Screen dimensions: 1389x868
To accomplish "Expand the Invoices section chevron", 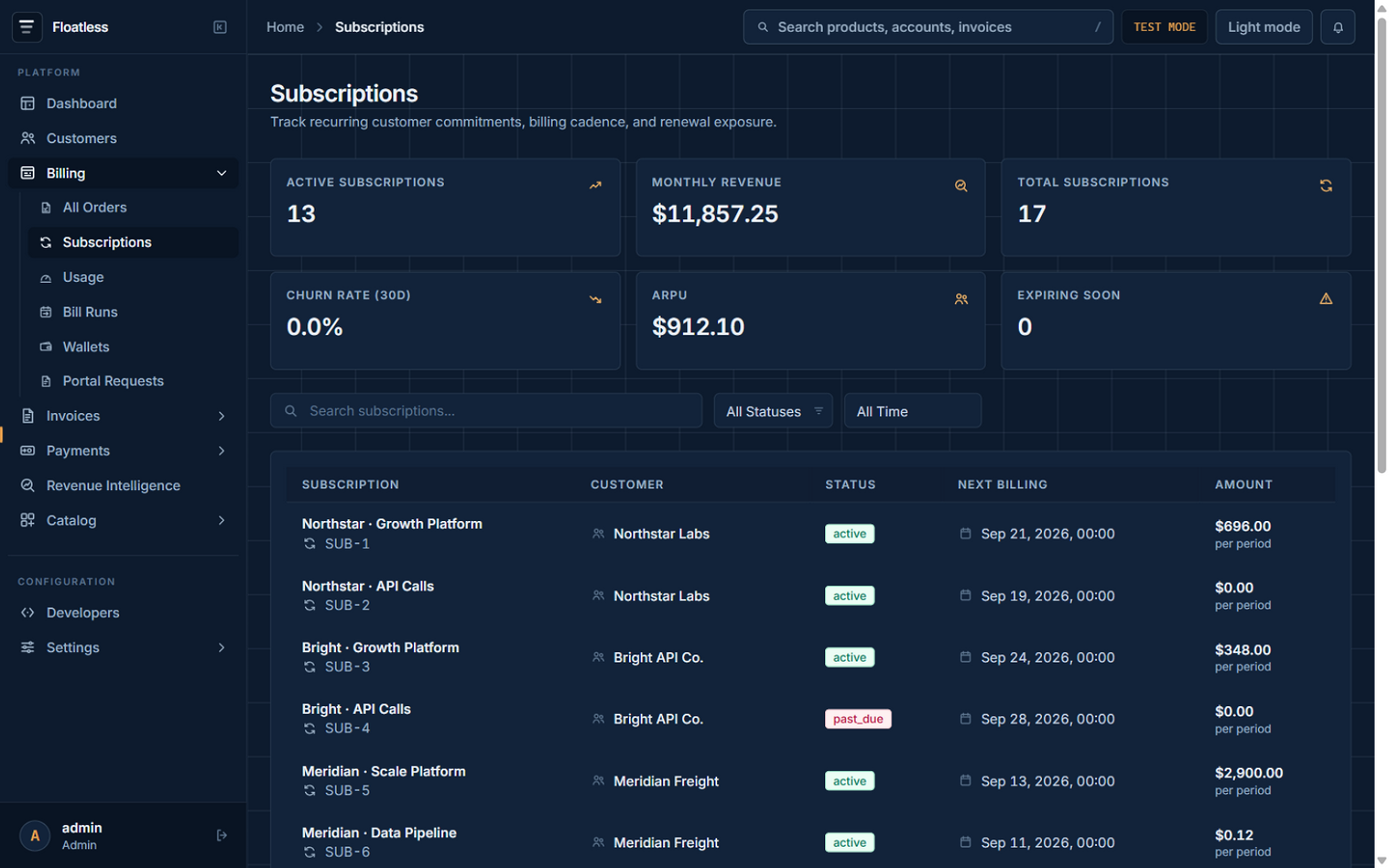I will click(221, 416).
